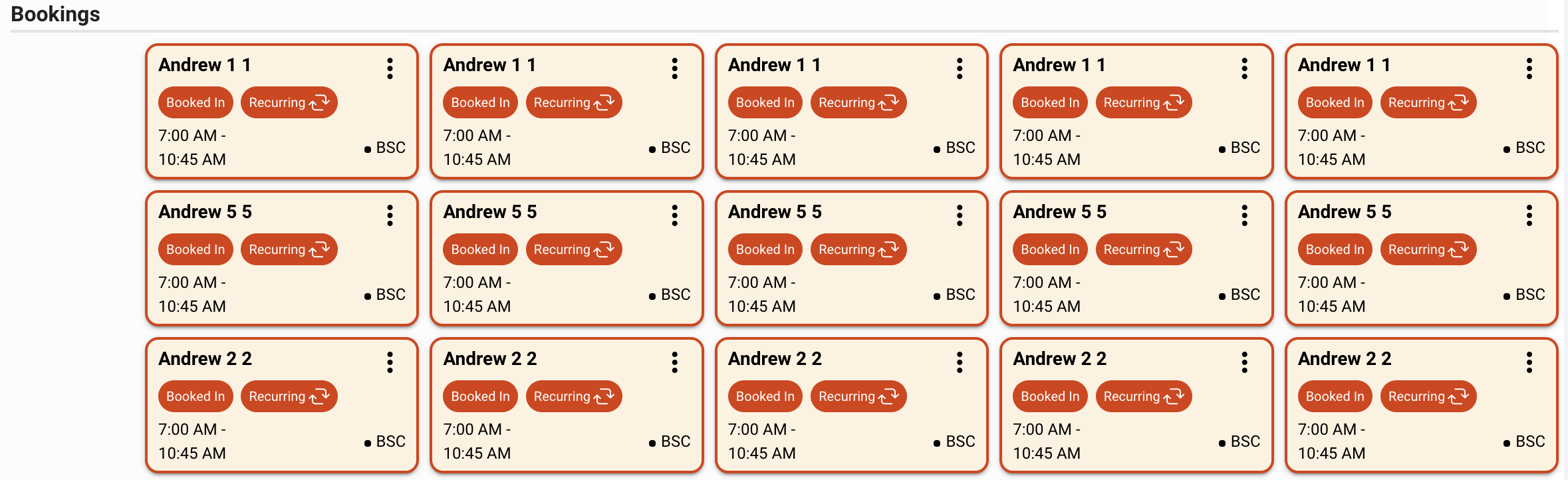1568x480 pixels.
Task: Open the three-dot menu on Andrew 1 1
Action: click(390, 68)
